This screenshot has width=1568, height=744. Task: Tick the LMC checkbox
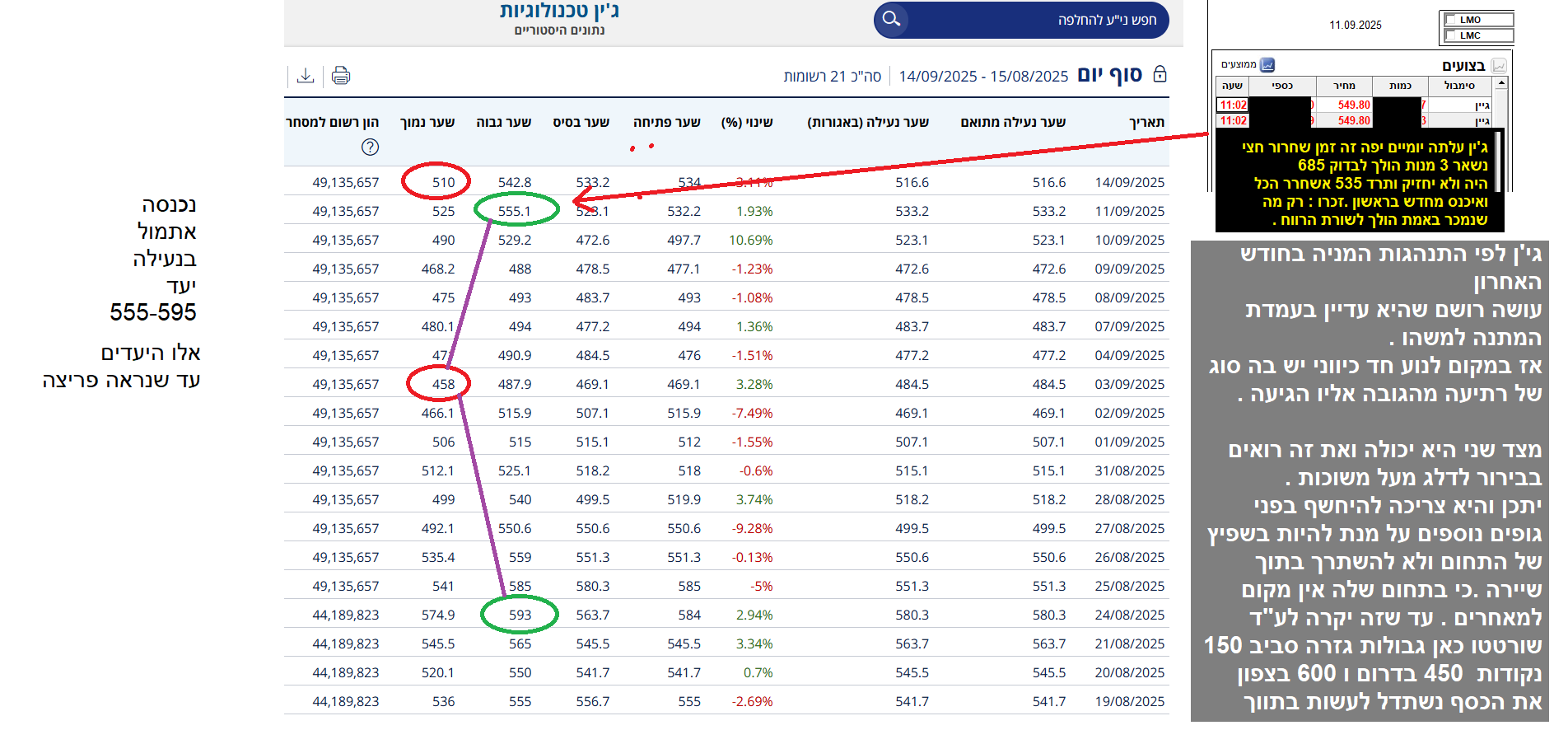(1451, 35)
